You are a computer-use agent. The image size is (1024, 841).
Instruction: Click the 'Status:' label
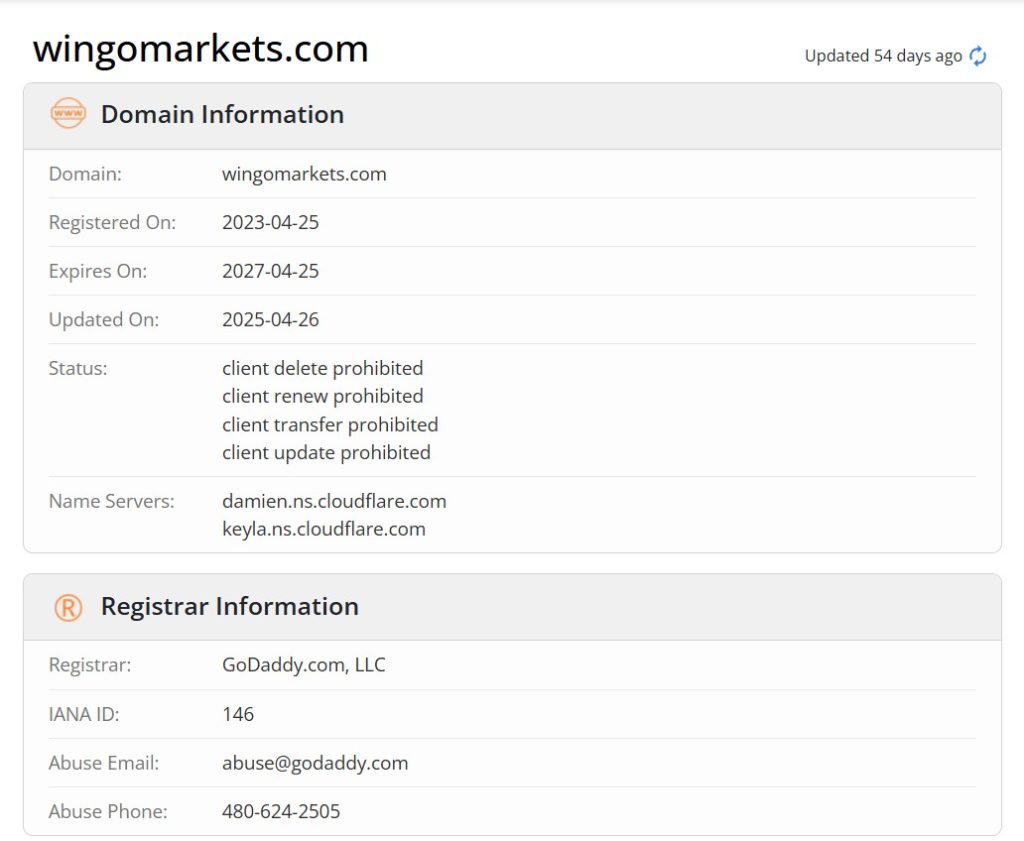coord(78,368)
